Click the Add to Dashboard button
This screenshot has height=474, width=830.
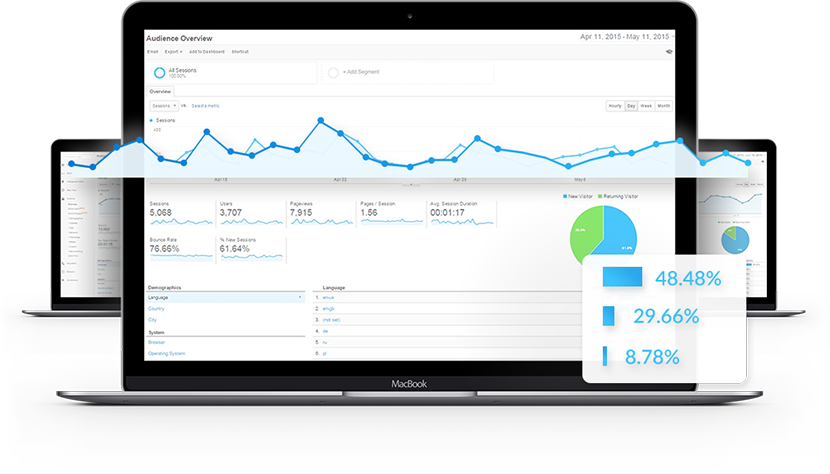[207, 51]
